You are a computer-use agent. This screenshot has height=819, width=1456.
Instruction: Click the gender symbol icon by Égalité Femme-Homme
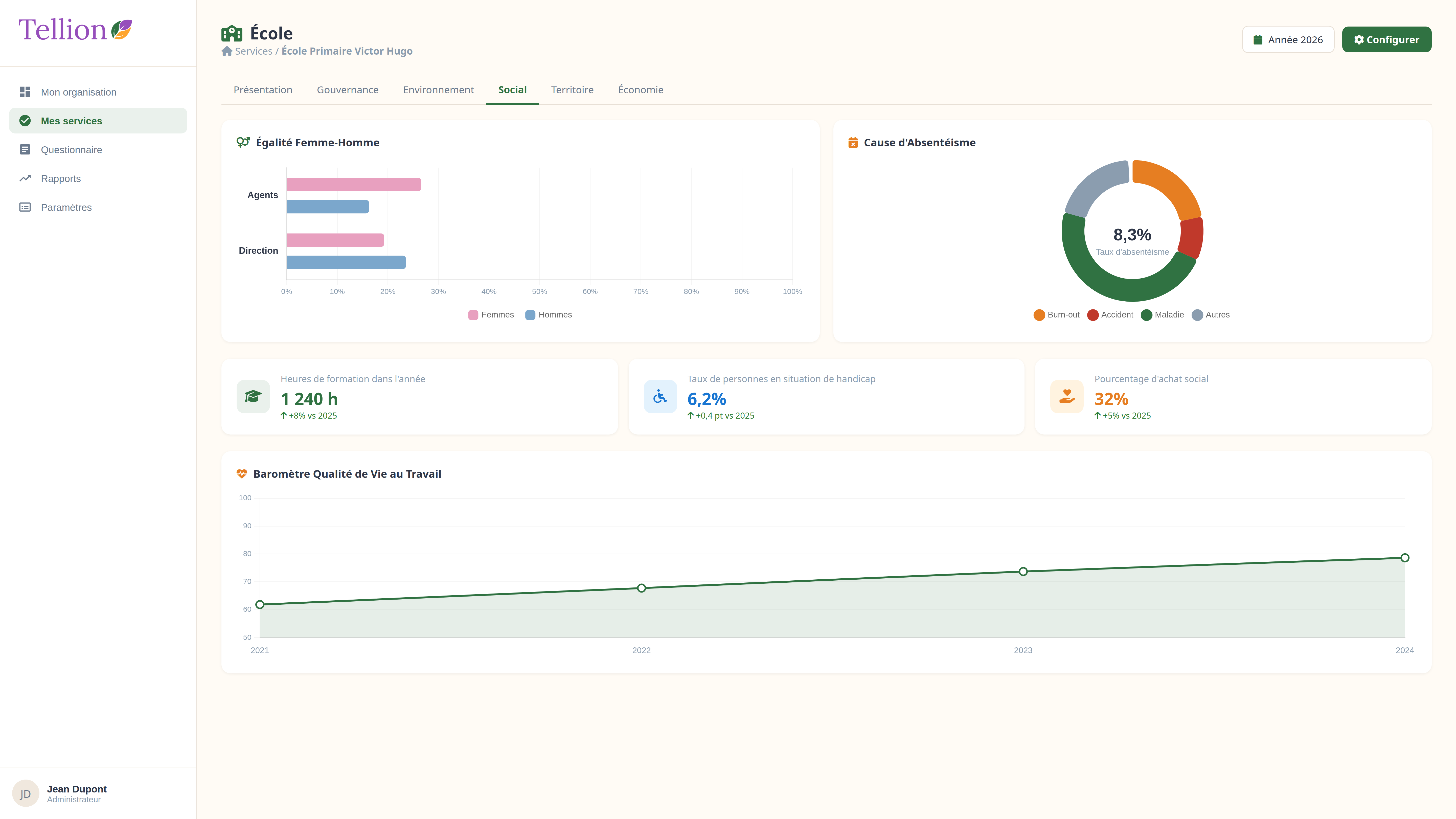[243, 142]
